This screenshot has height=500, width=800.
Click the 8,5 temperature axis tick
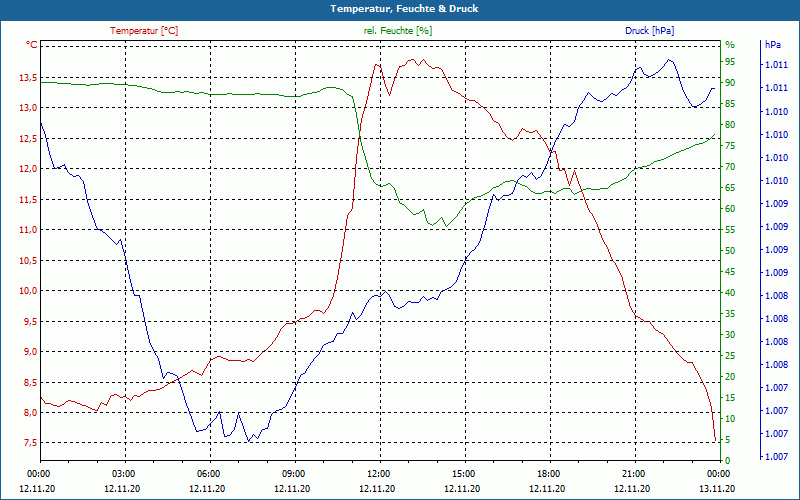[x=31, y=382]
